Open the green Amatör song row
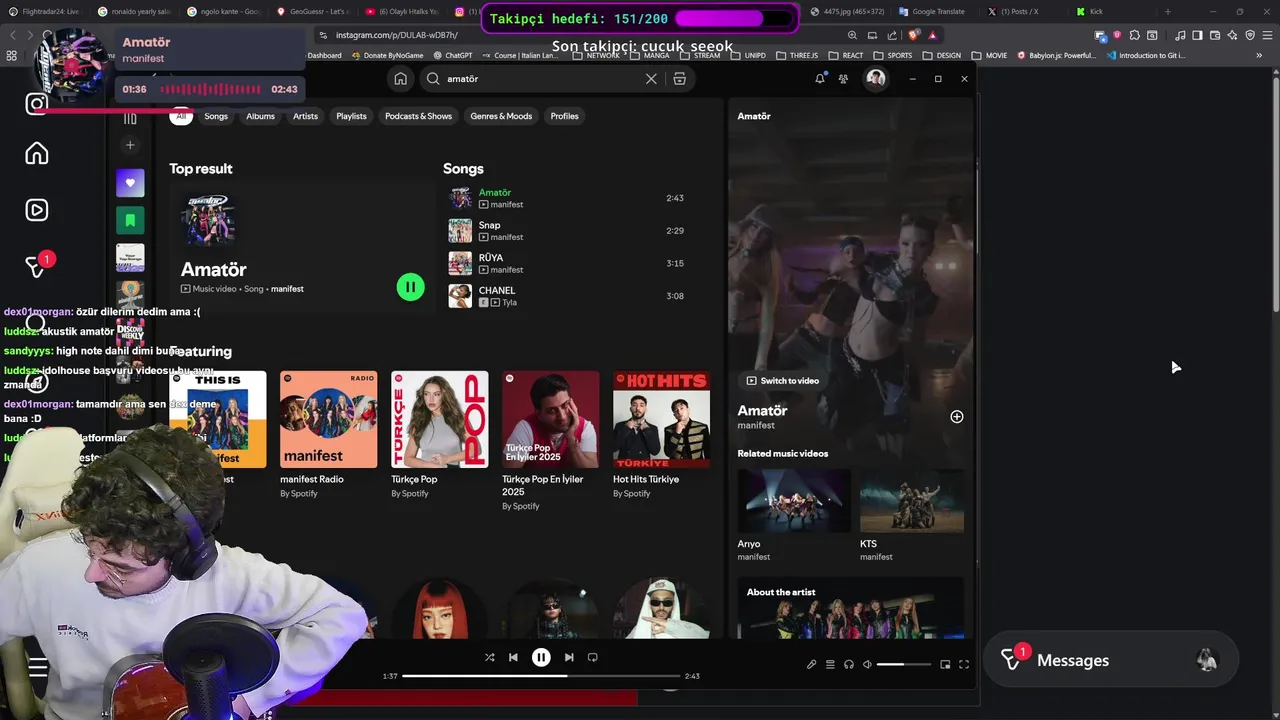This screenshot has height=720, width=1280. tap(566, 198)
